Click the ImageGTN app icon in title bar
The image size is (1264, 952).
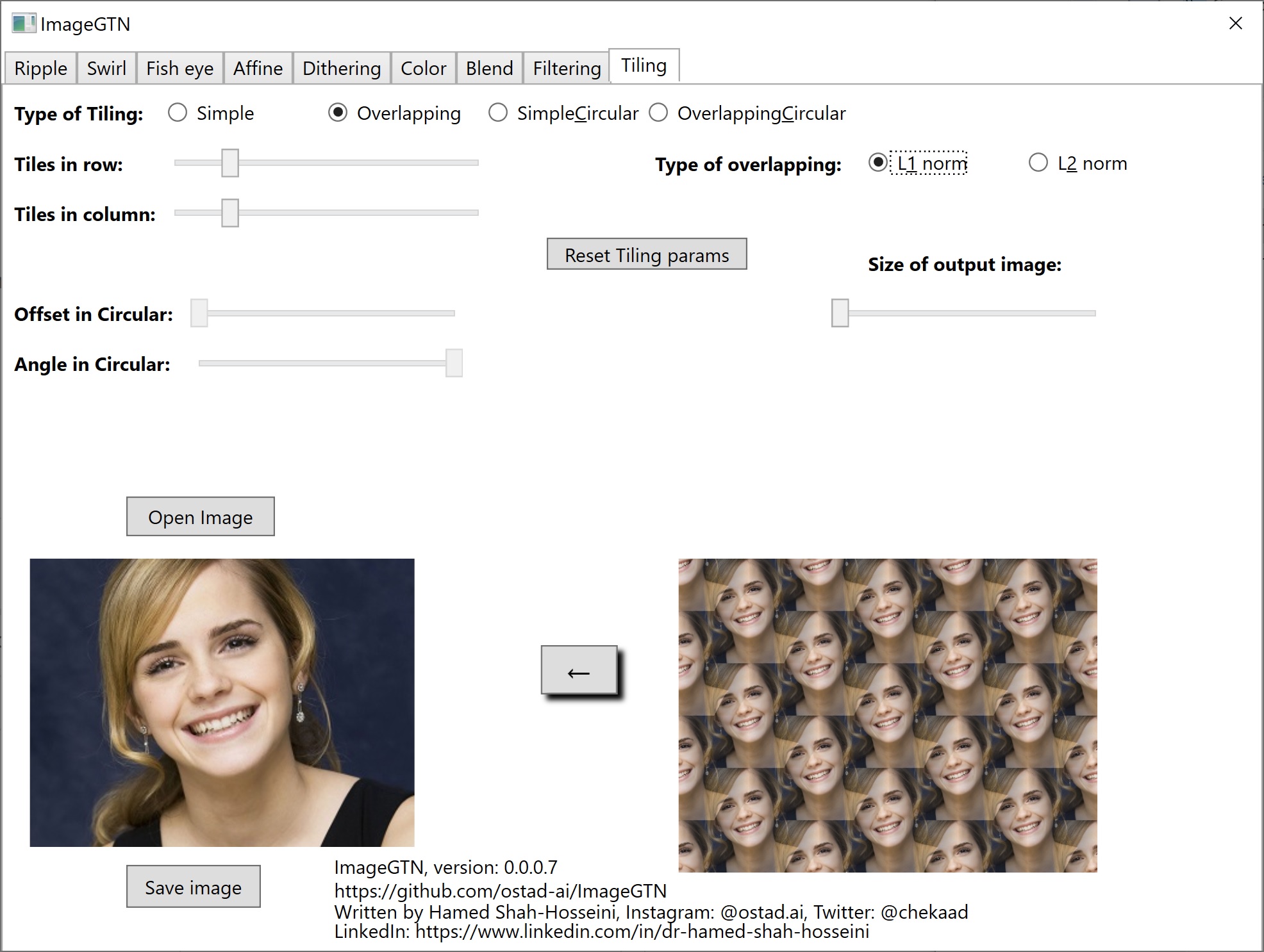pyautogui.click(x=24, y=24)
